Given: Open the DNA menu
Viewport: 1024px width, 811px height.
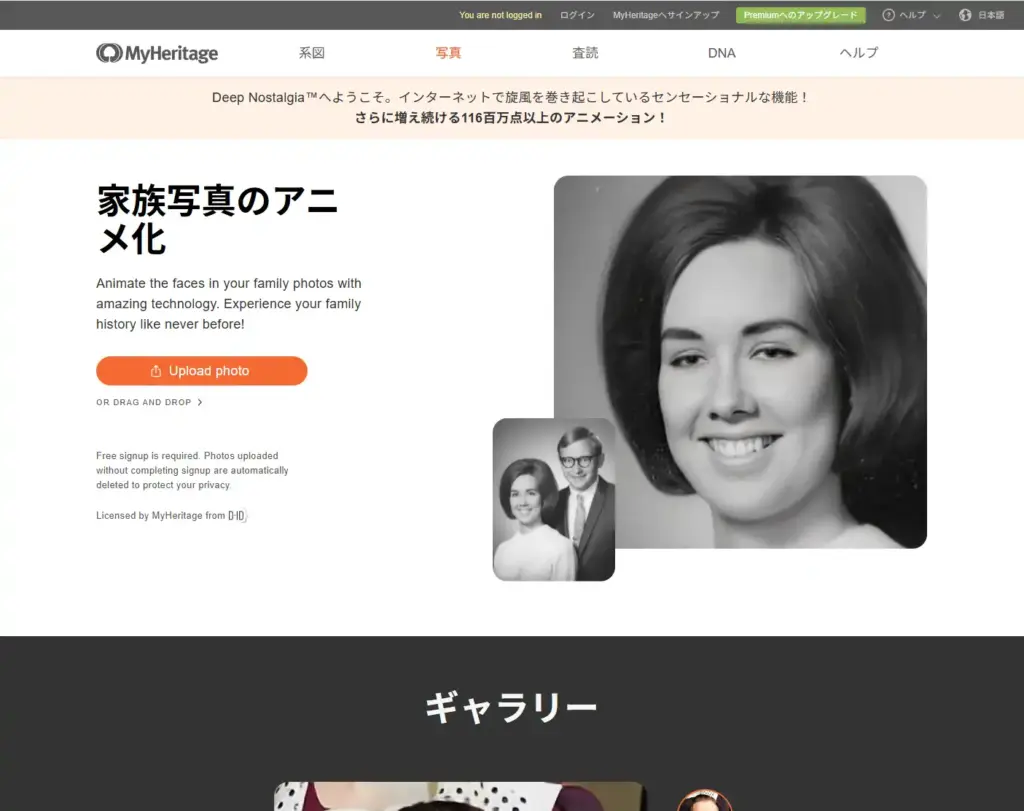Looking at the screenshot, I should (722, 53).
